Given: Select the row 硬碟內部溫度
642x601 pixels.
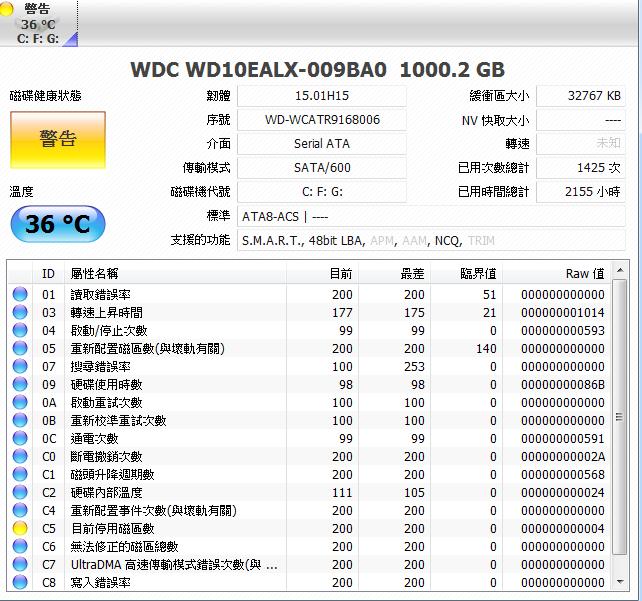Looking at the screenshot, I should coord(310,493).
